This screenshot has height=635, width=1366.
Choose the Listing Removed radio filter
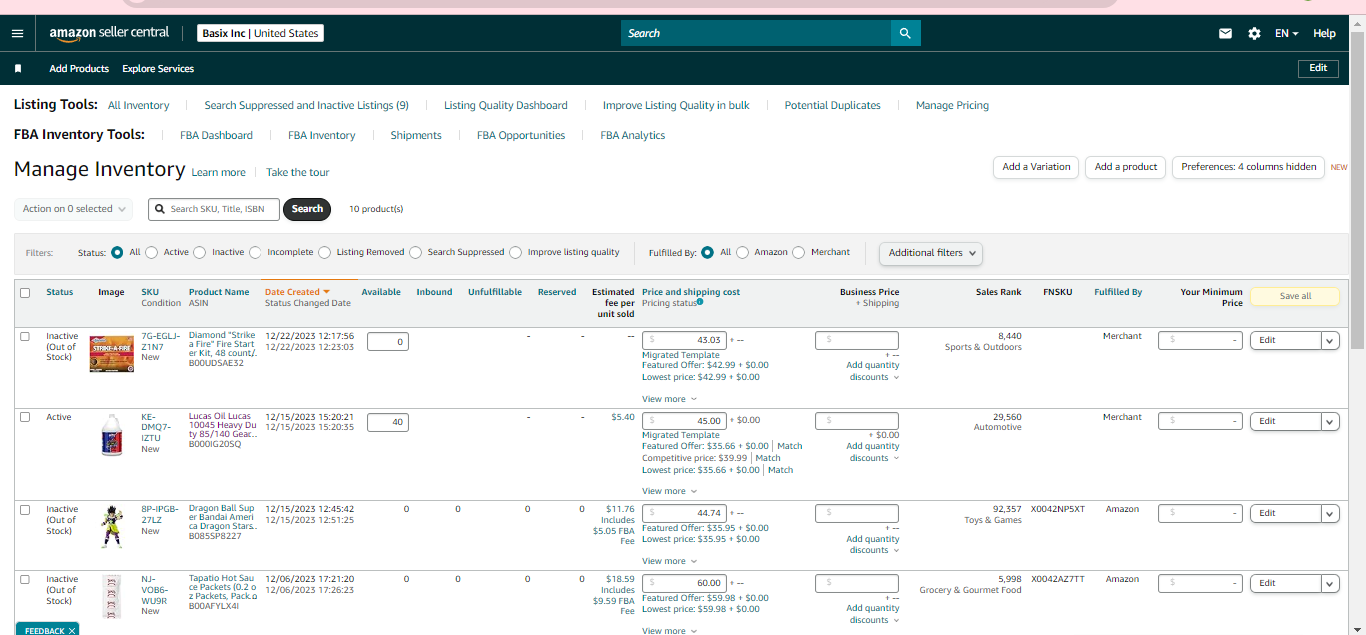tap(325, 253)
